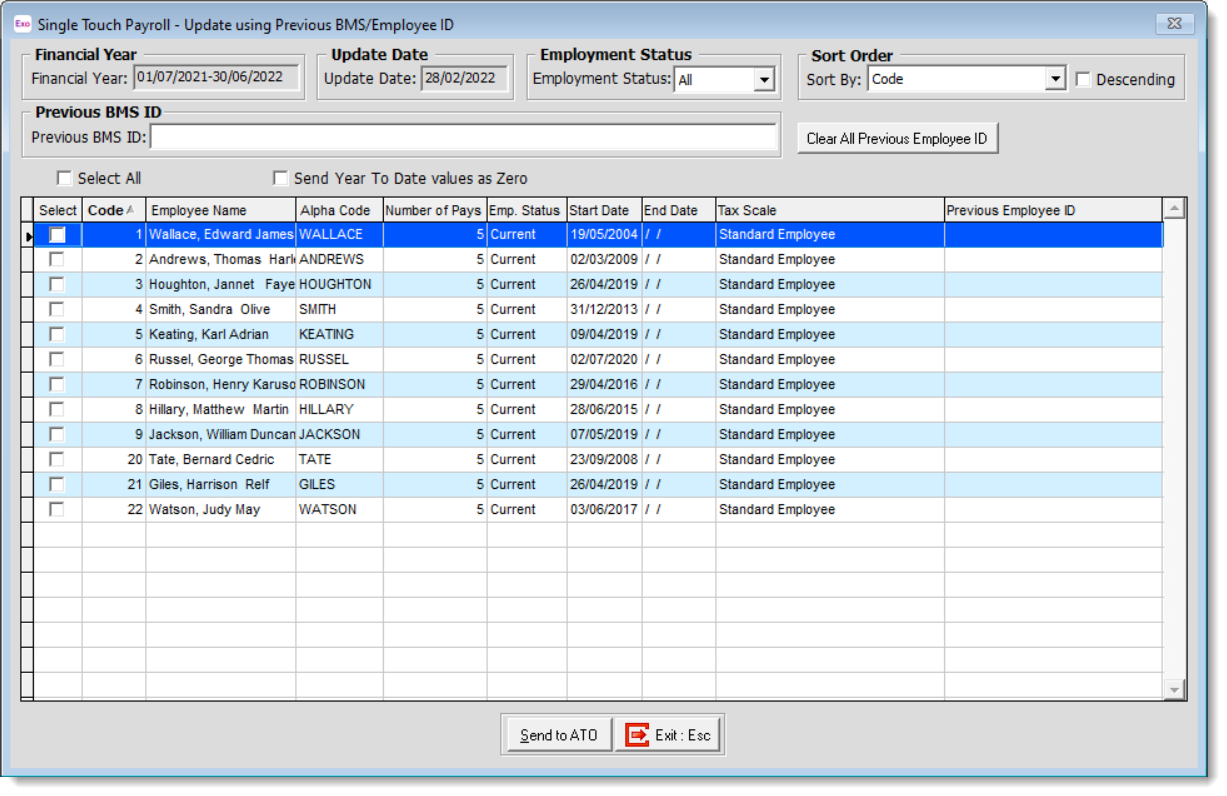Image resolution: width=1227 pixels, height=796 pixels.
Task: Enable the Select All checkbox
Action: [65, 177]
